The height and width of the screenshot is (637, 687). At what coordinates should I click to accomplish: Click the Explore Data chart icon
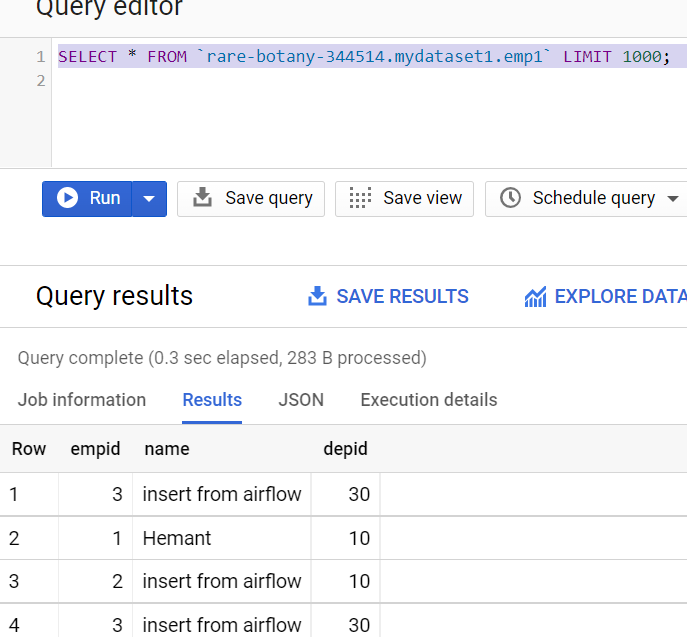tap(536, 297)
